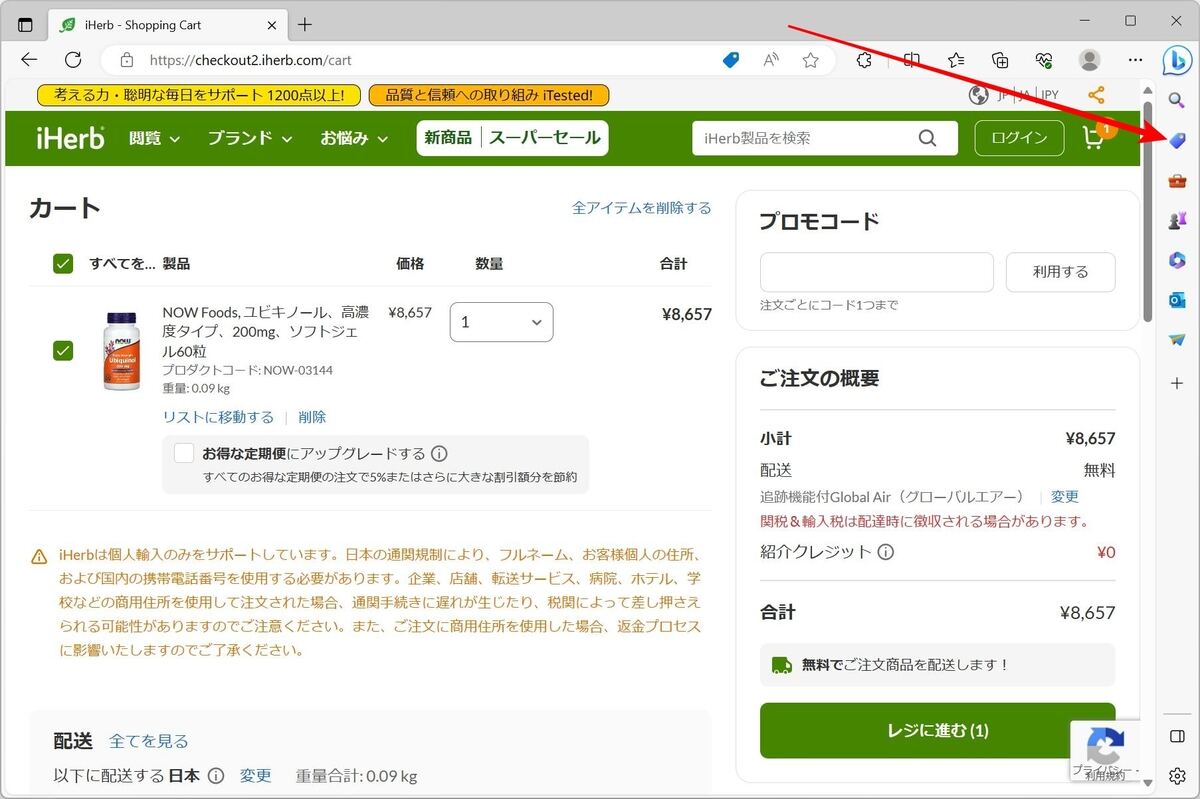Uncheck the NOW Foods ユビキノール item checkbox
The height and width of the screenshot is (799, 1200).
pos(63,350)
